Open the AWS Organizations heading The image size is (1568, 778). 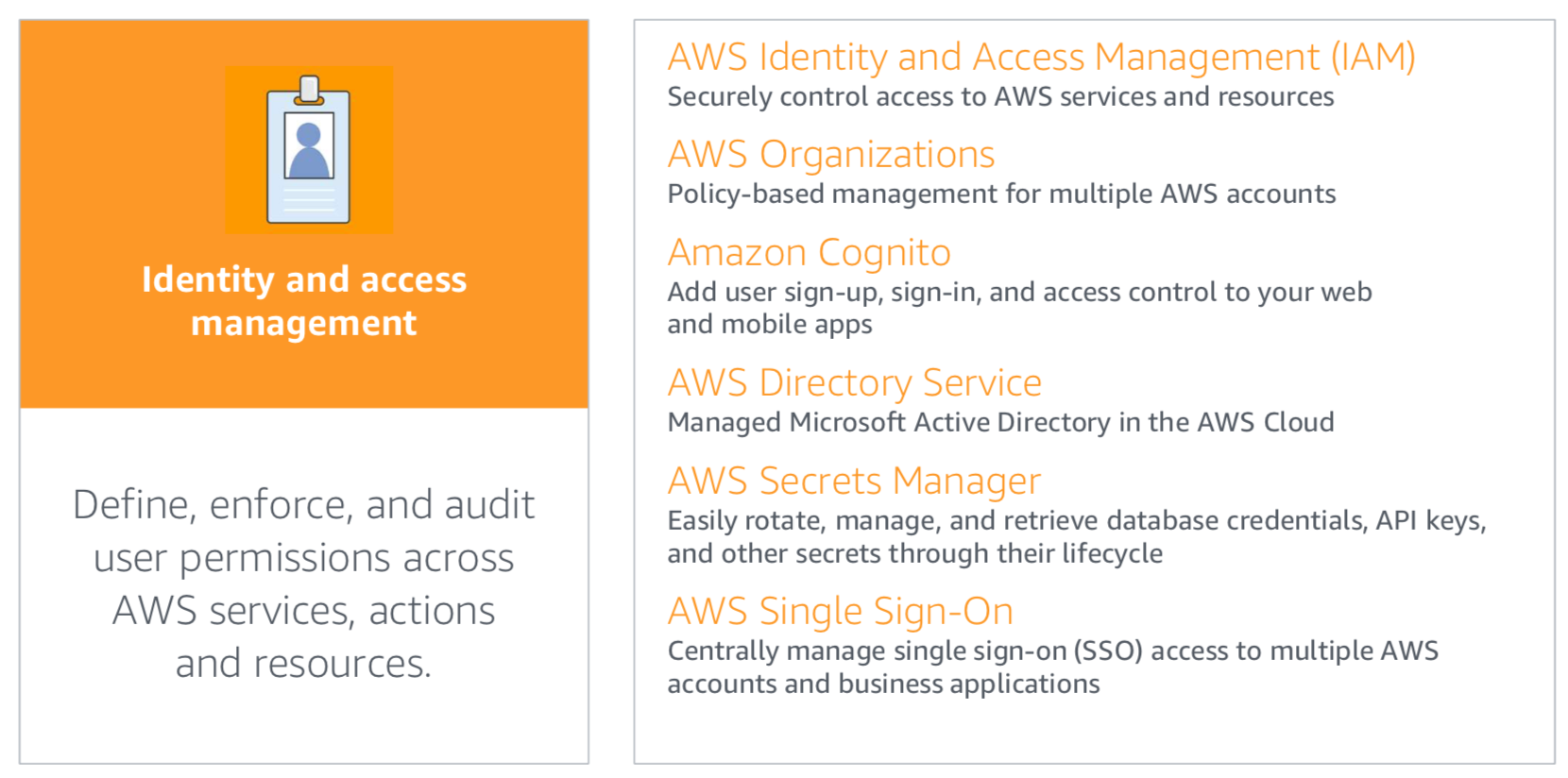pos(831,154)
